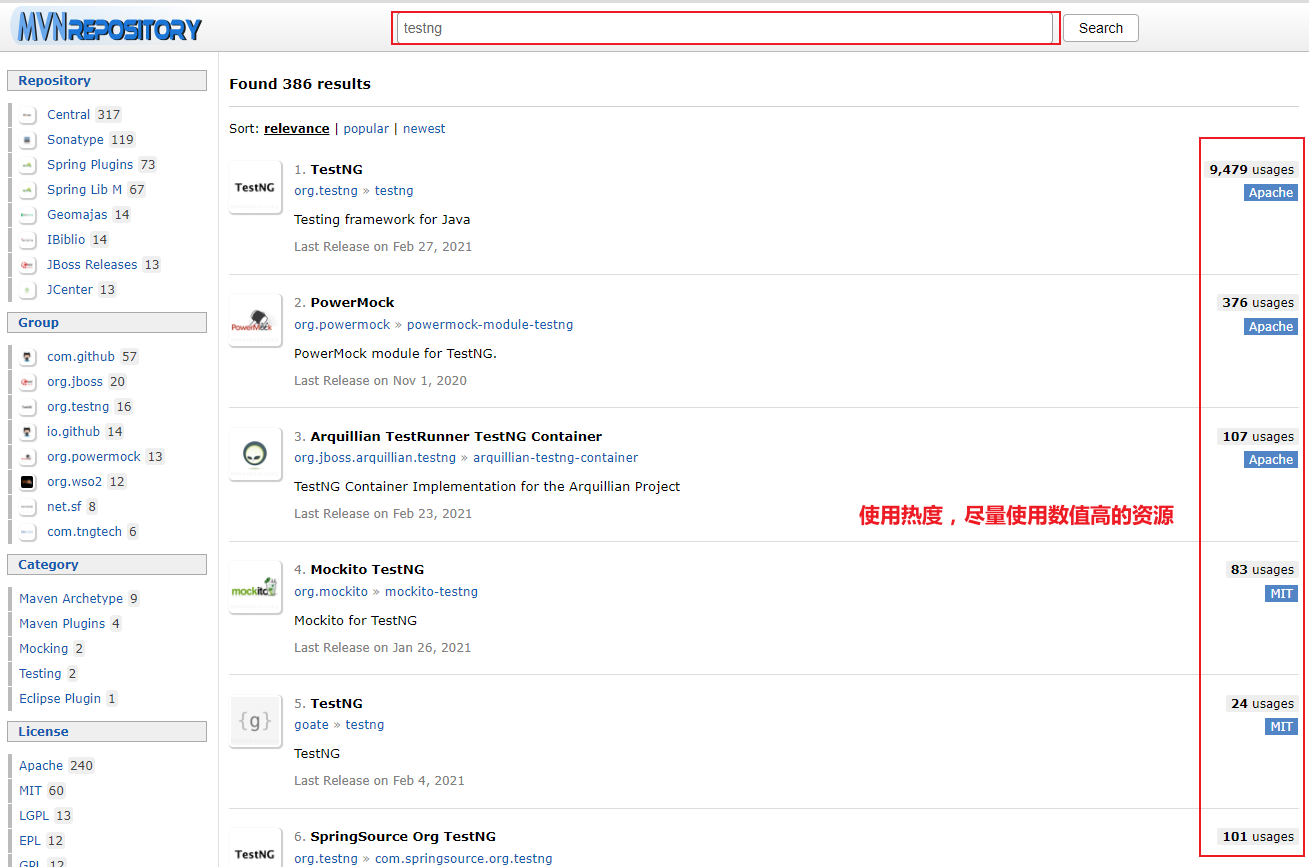The image size is (1309, 867).
Task: Open powermock-module-testng artifact link
Action: [490, 325]
